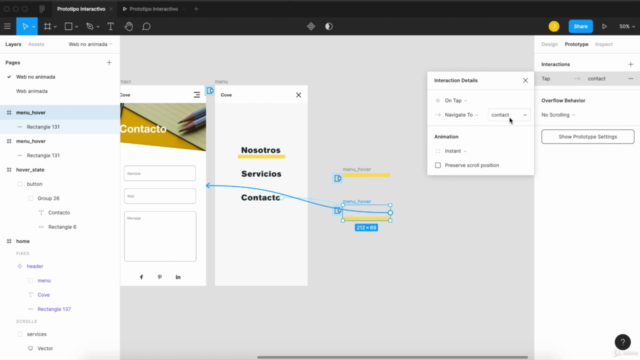Click the X icon in menu frame
The width and height of the screenshot is (640, 360).
click(298, 95)
